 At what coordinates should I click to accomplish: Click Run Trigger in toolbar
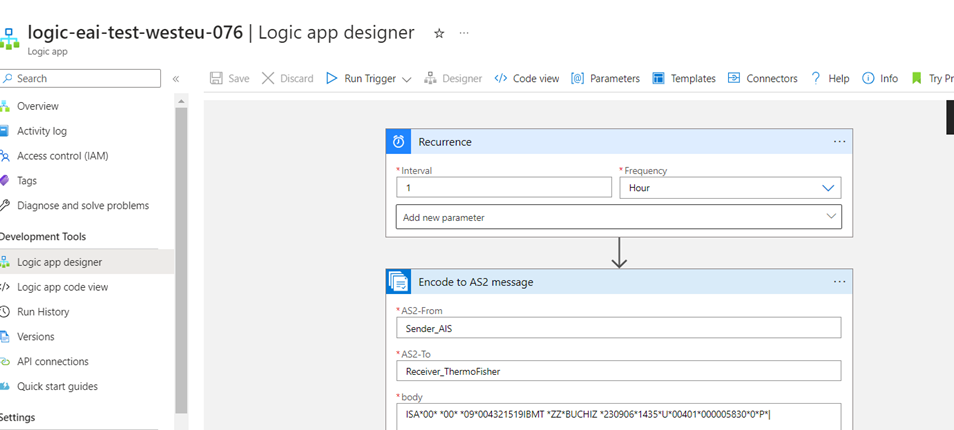pyautogui.click(x=363, y=78)
